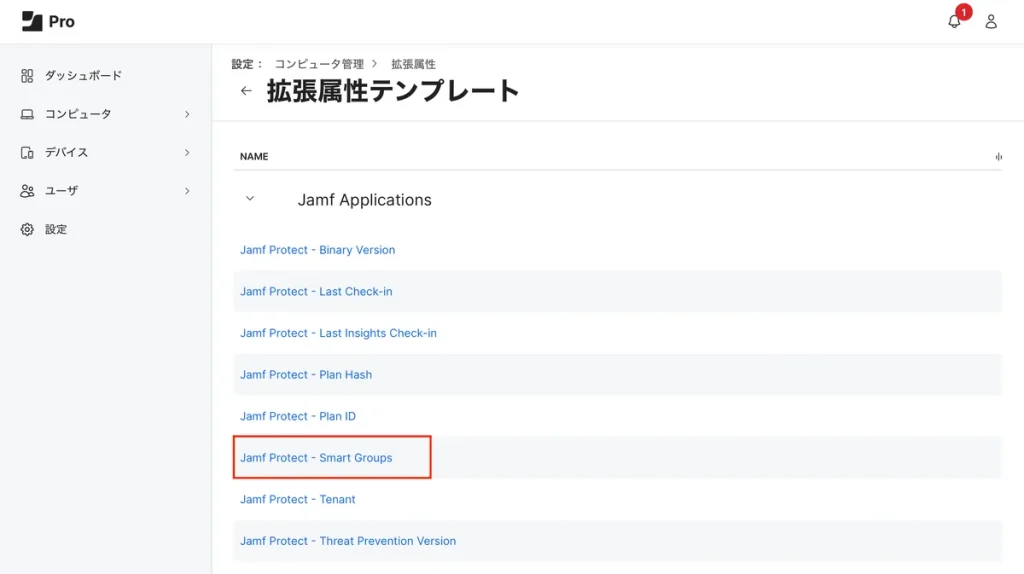Select 設定 in the sidebar menu
This screenshot has height=574, width=1024.
coord(56,229)
